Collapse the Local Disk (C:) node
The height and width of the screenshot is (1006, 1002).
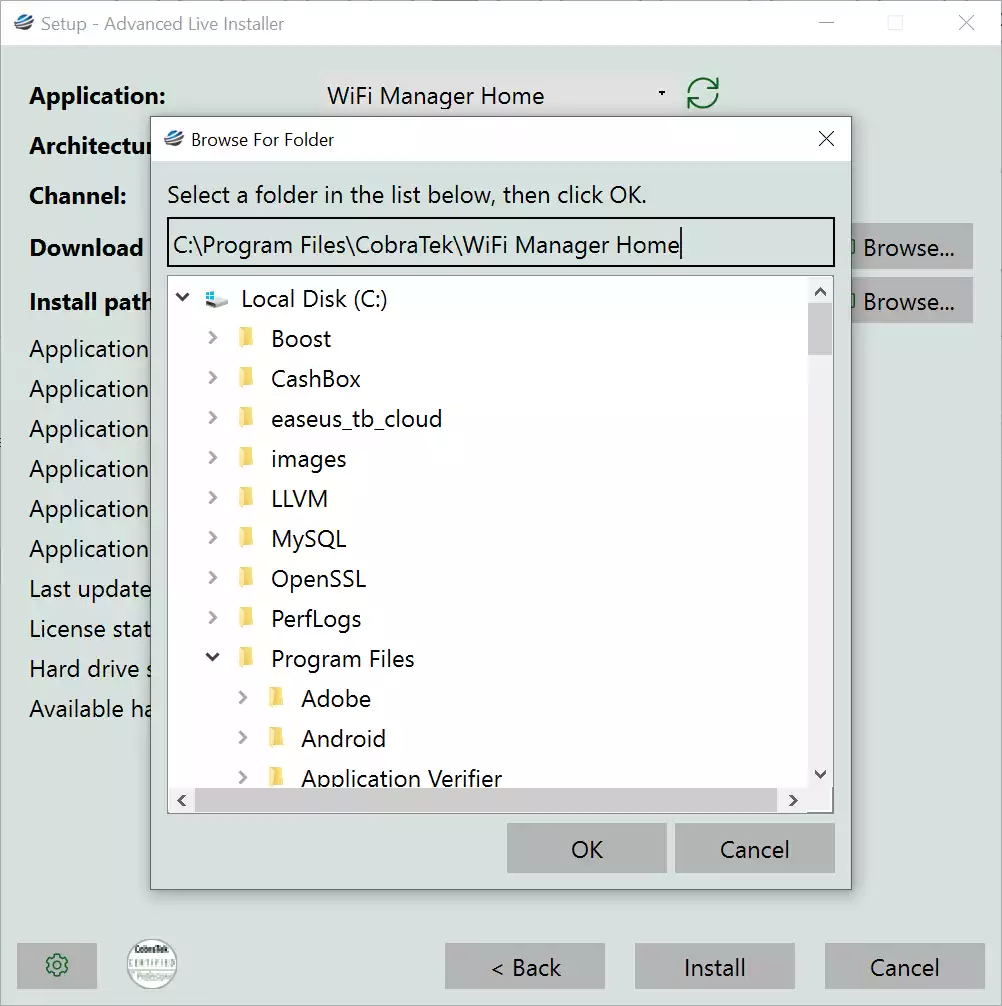click(183, 298)
